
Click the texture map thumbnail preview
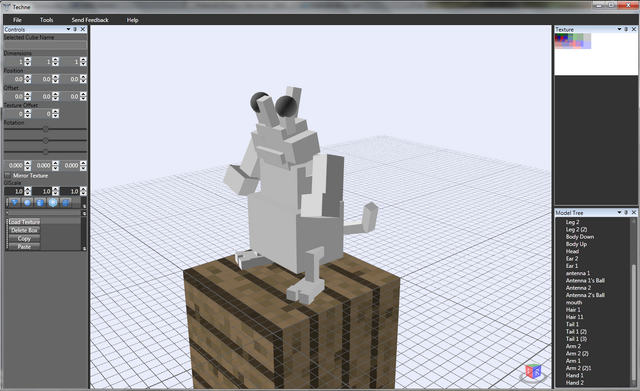pos(573,41)
